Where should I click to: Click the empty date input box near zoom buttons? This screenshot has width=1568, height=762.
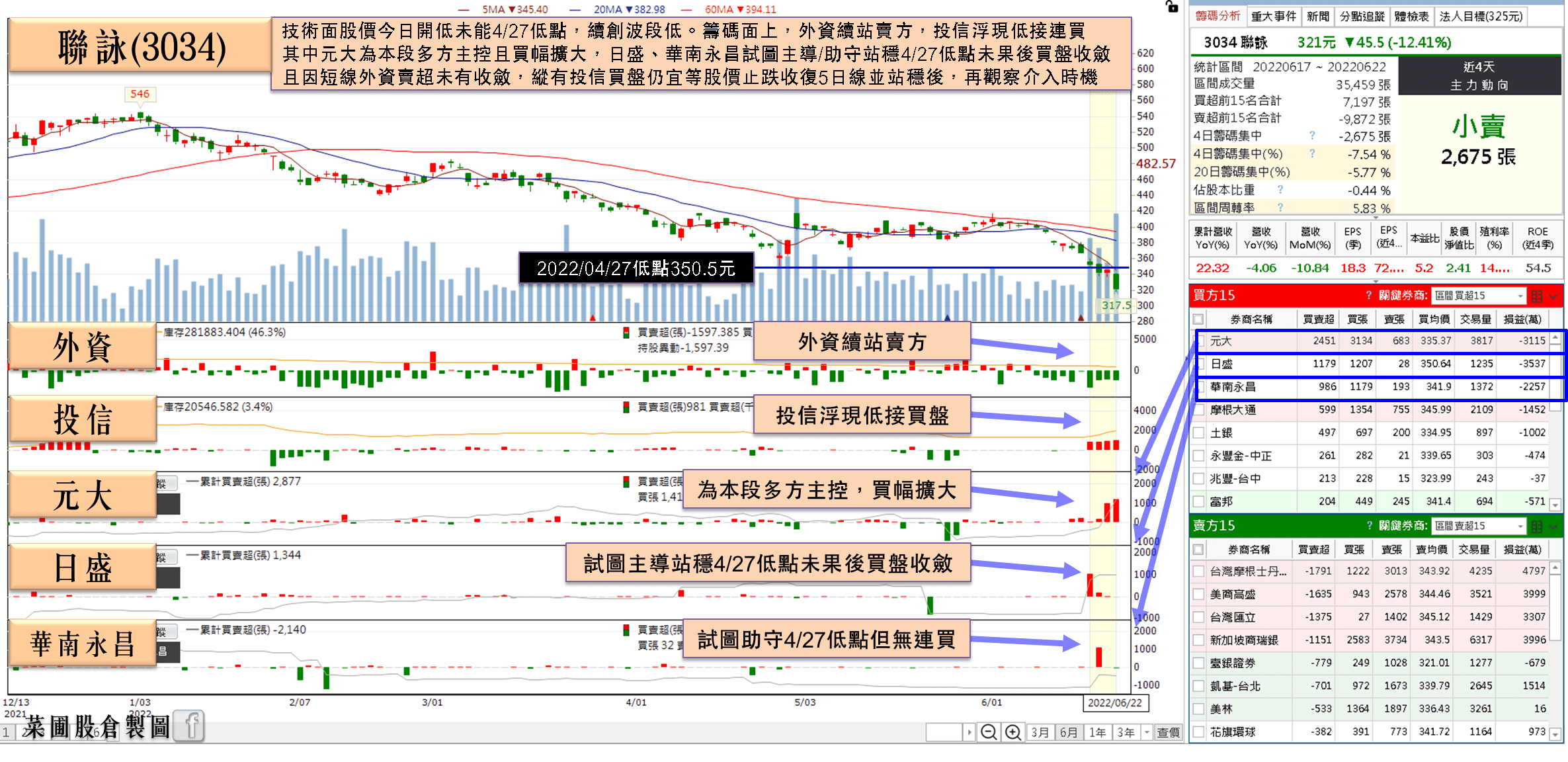(944, 732)
